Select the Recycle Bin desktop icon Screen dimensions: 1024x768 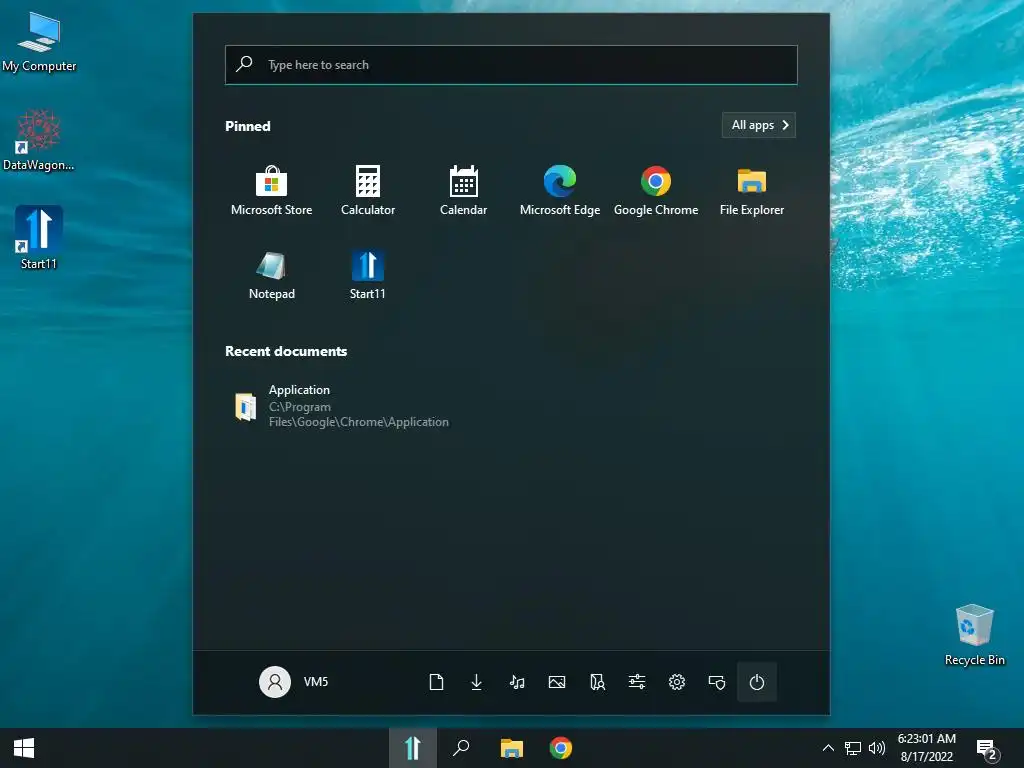(x=974, y=635)
